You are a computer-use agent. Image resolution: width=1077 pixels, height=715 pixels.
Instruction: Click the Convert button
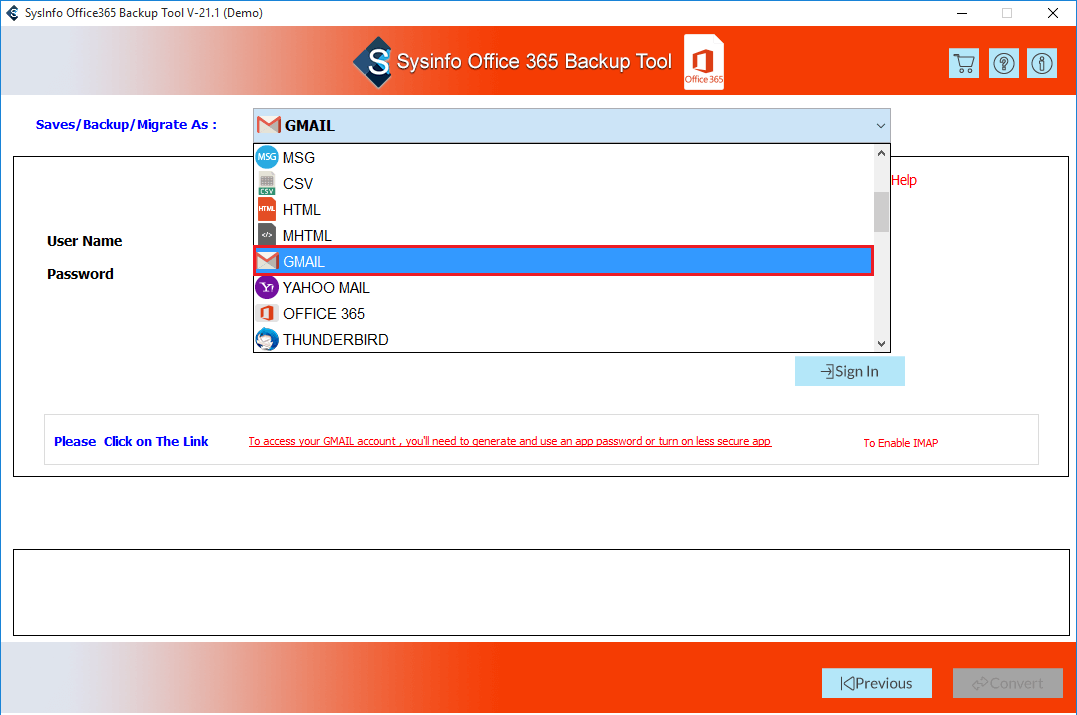click(1008, 683)
